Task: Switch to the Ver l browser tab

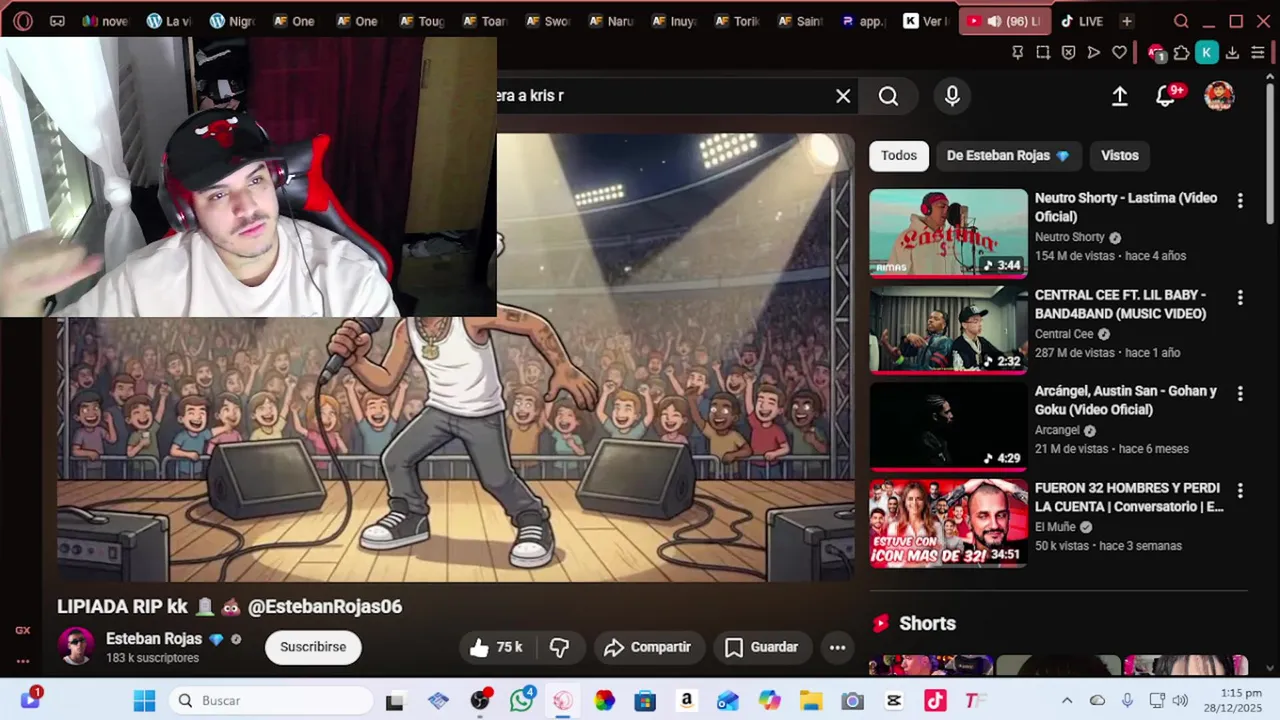Action: tap(926, 21)
